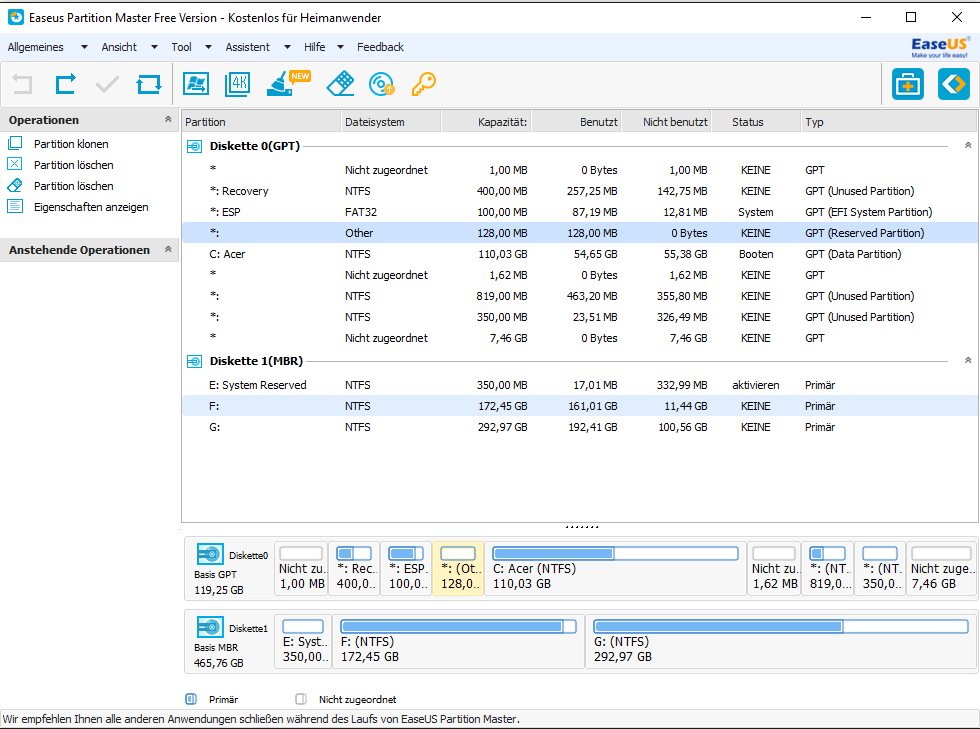Open the Migrate OS toolbar icon

coord(196,84)
